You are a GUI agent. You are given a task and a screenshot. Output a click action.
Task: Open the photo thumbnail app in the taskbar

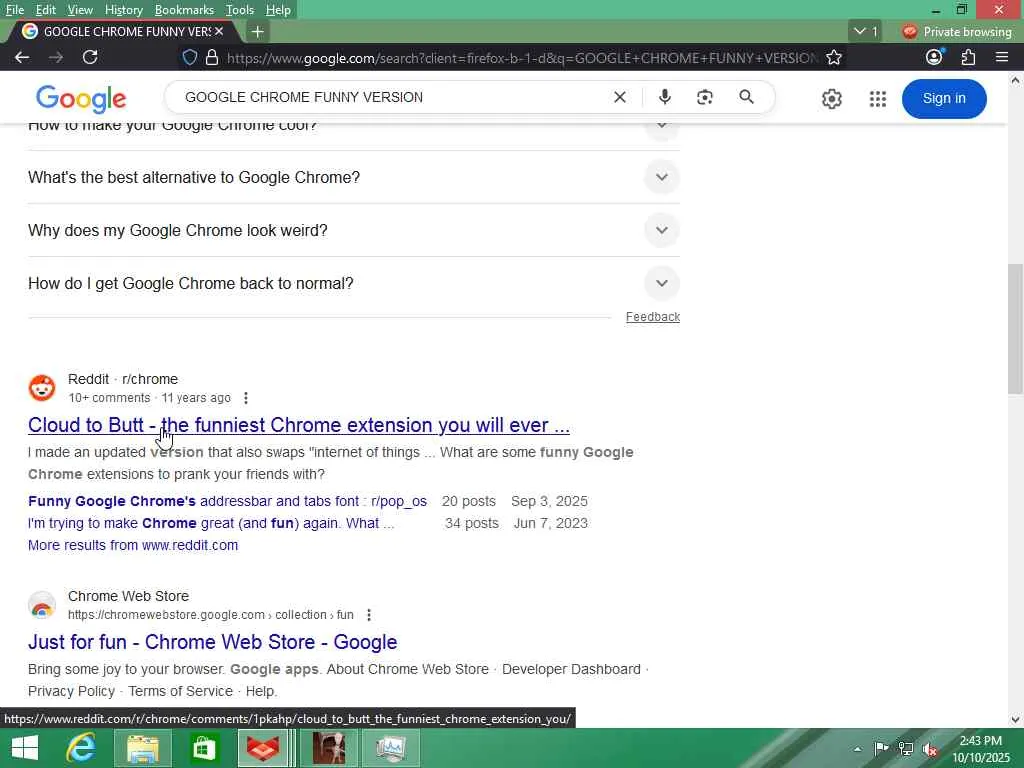328,748
